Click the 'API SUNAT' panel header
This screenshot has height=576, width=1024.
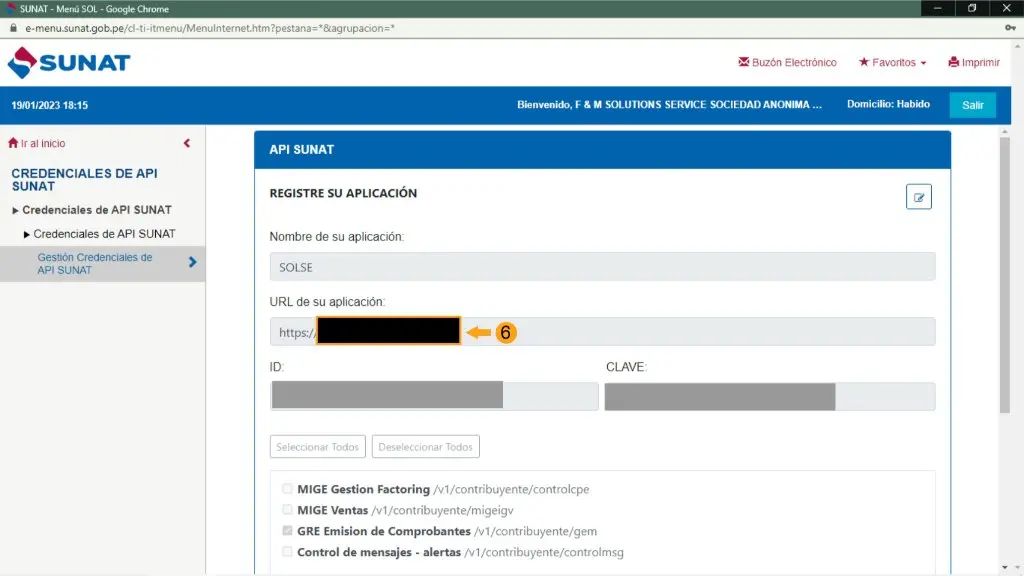[602, 150]
